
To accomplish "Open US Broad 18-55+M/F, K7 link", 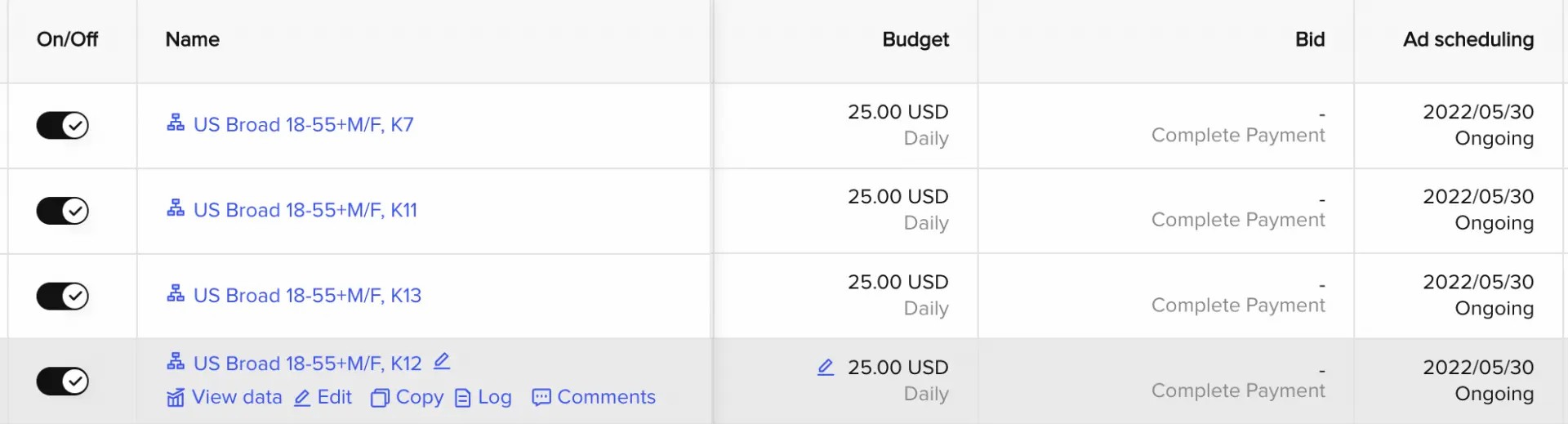I will tap(304, 124).
